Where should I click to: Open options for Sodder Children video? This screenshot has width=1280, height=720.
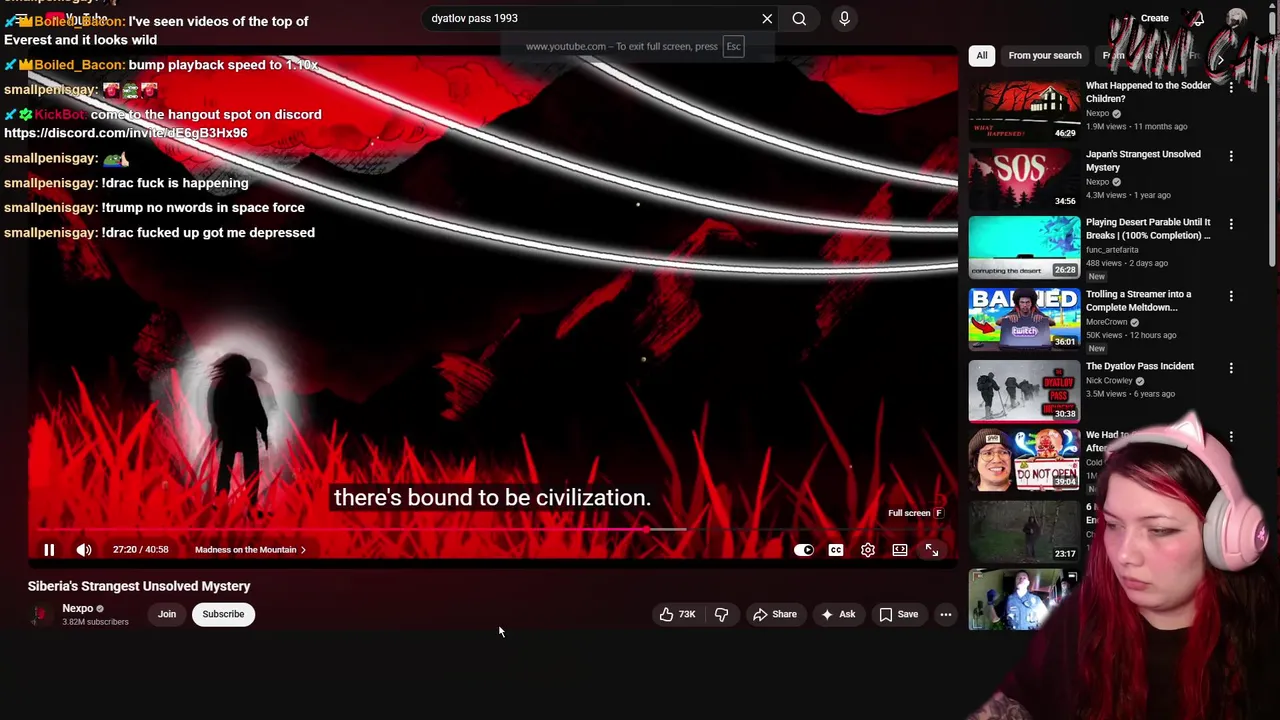click(1231, 88)
